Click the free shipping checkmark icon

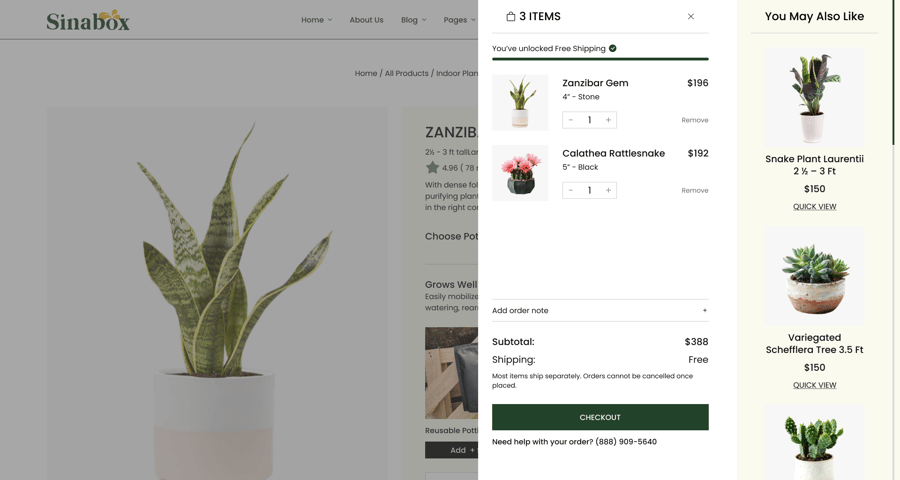click(x=613, y=48)
